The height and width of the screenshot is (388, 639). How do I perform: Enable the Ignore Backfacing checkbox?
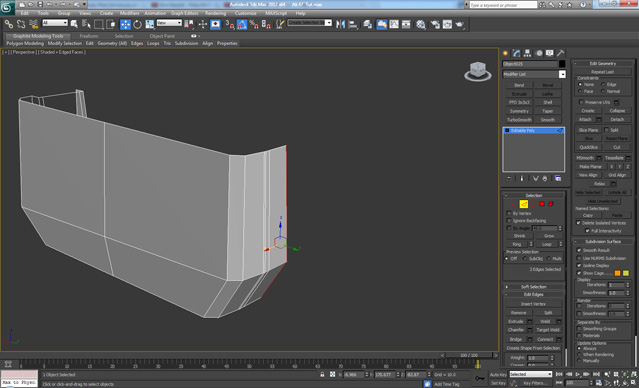tap(509, 220)
